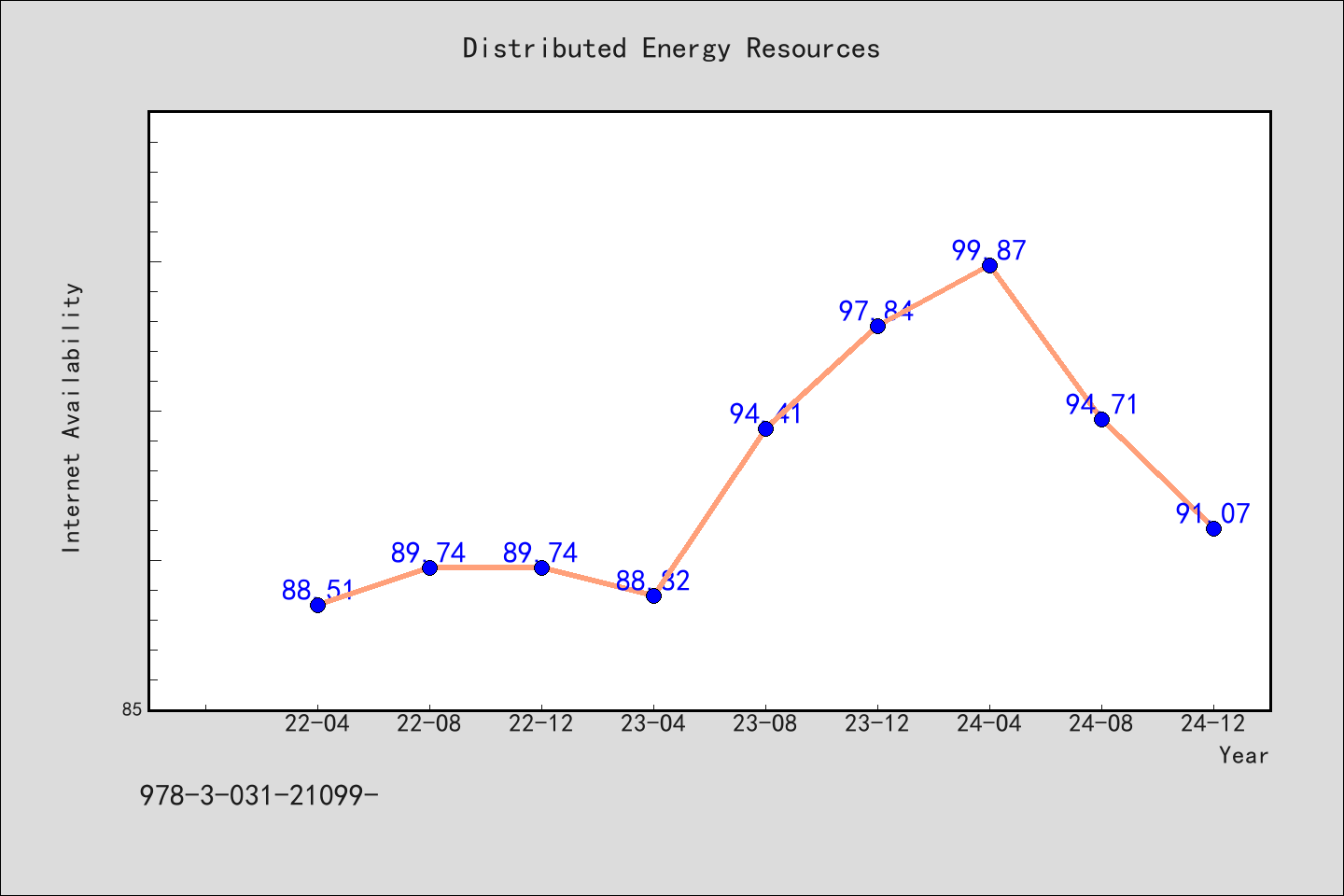The height and width of the screenshot is (896, 1344).
Task: Click the 22-08 x-axis tick label
Action: tap(429, 723)
